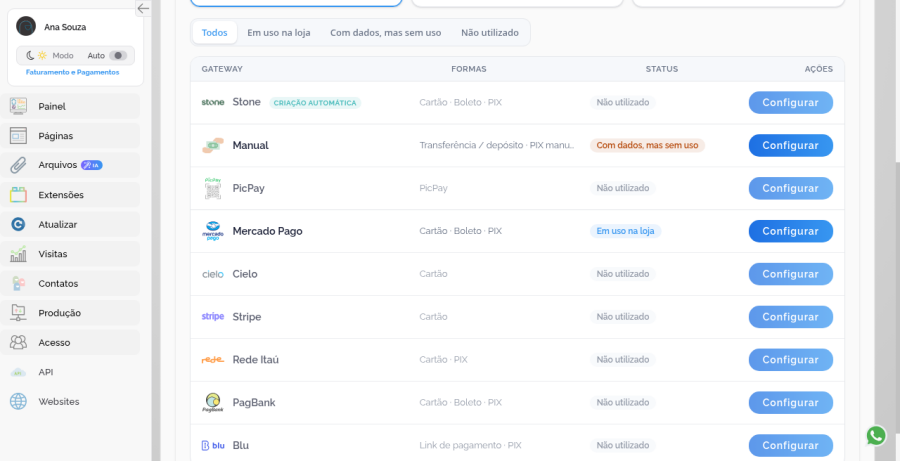Configure the Mercado Pago gateway
This screenshot has width=900, height=461.
click(x=790, y=231)
